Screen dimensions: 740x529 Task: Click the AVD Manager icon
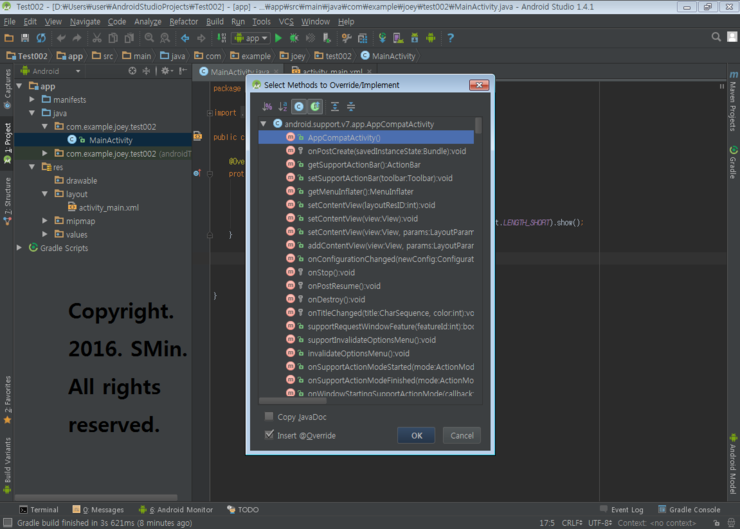(398, 38)
